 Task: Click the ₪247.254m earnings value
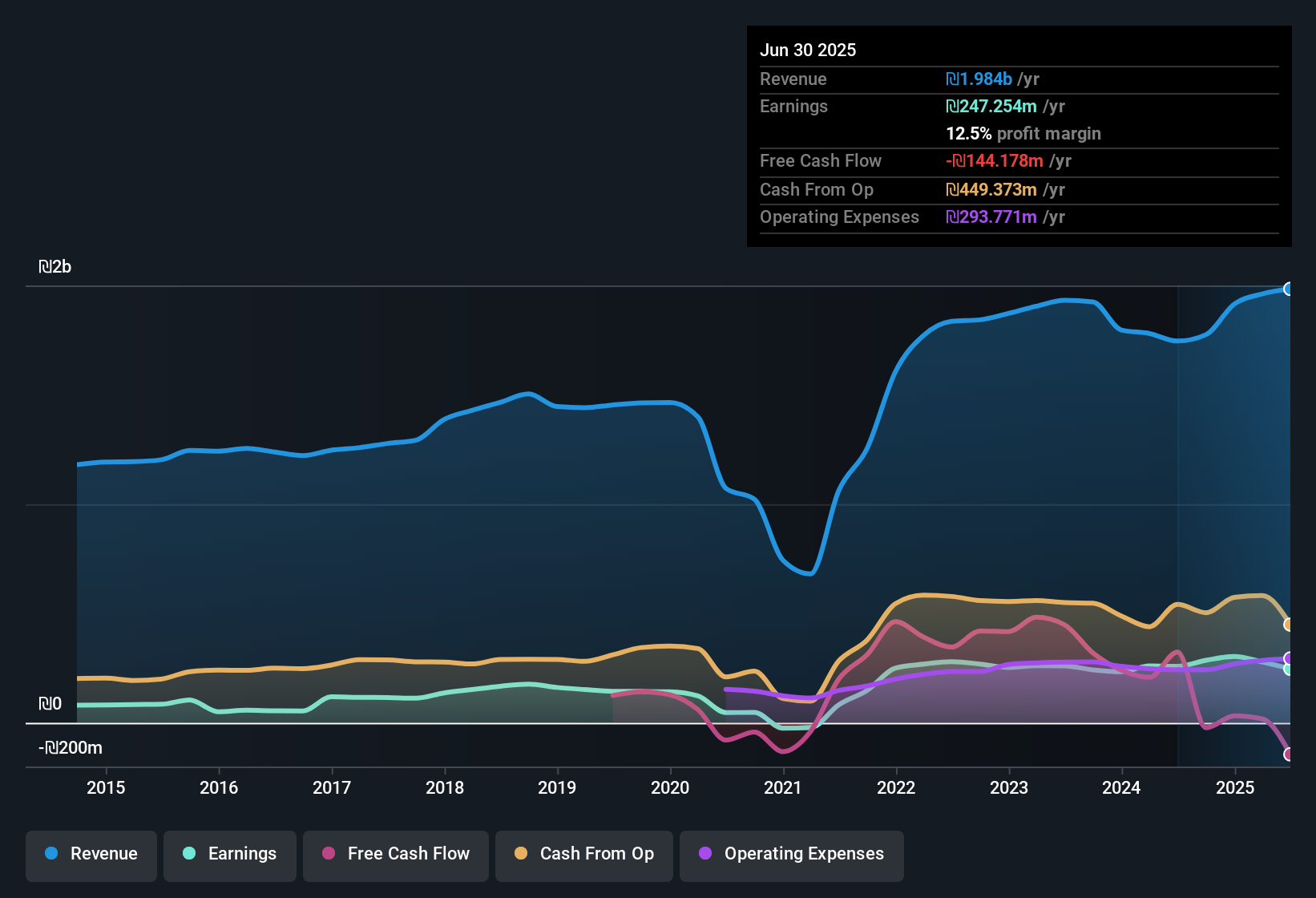pos(991,106)
